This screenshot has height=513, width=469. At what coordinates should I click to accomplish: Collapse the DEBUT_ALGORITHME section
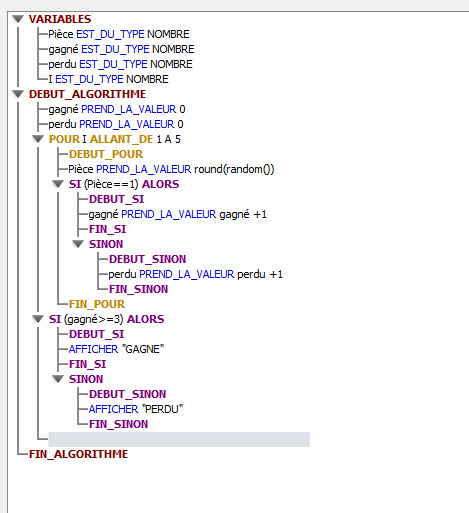click(18, 94)
